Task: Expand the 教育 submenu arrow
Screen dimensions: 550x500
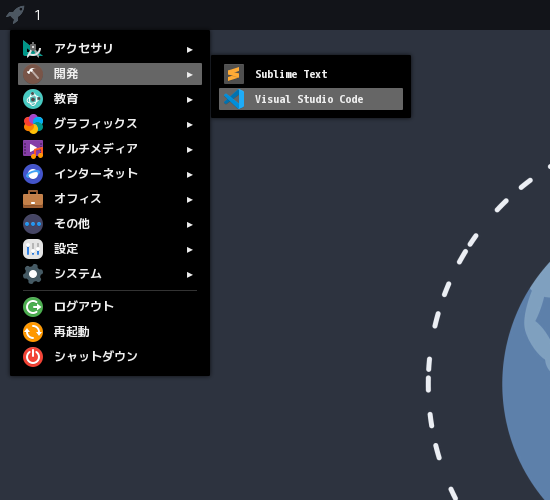Action: (189, 100)
